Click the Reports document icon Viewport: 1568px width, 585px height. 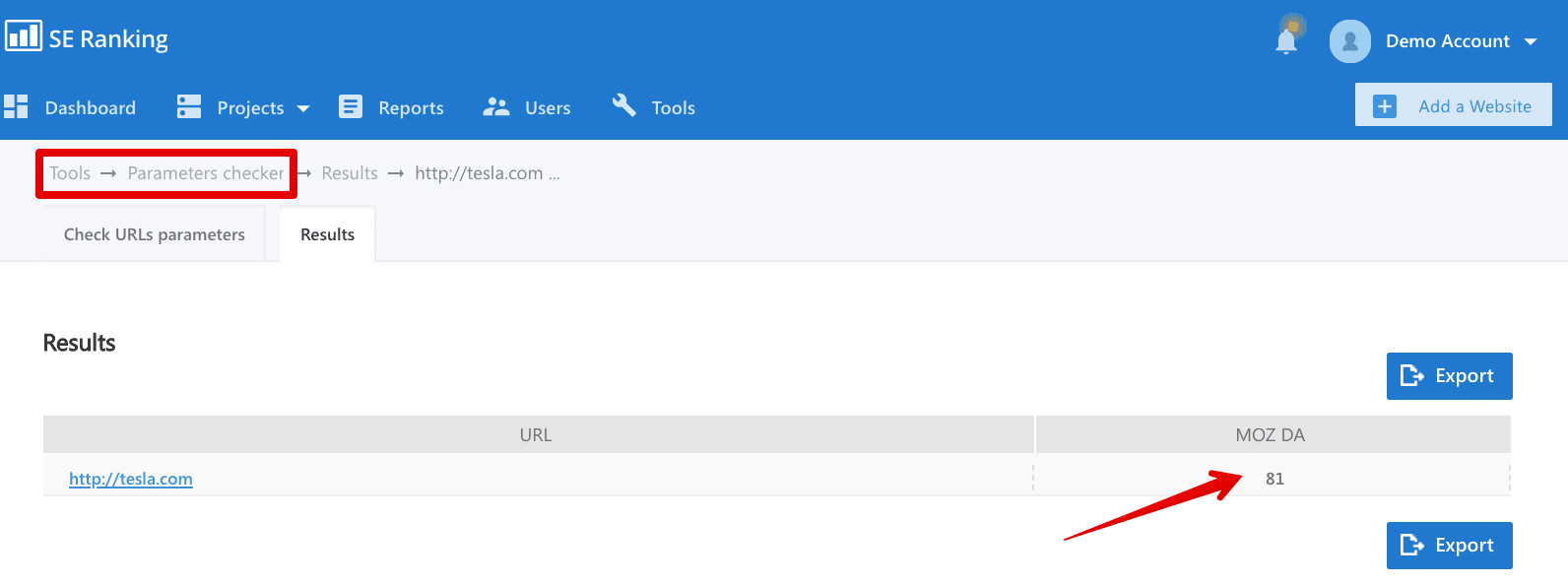tap(351, 106)
